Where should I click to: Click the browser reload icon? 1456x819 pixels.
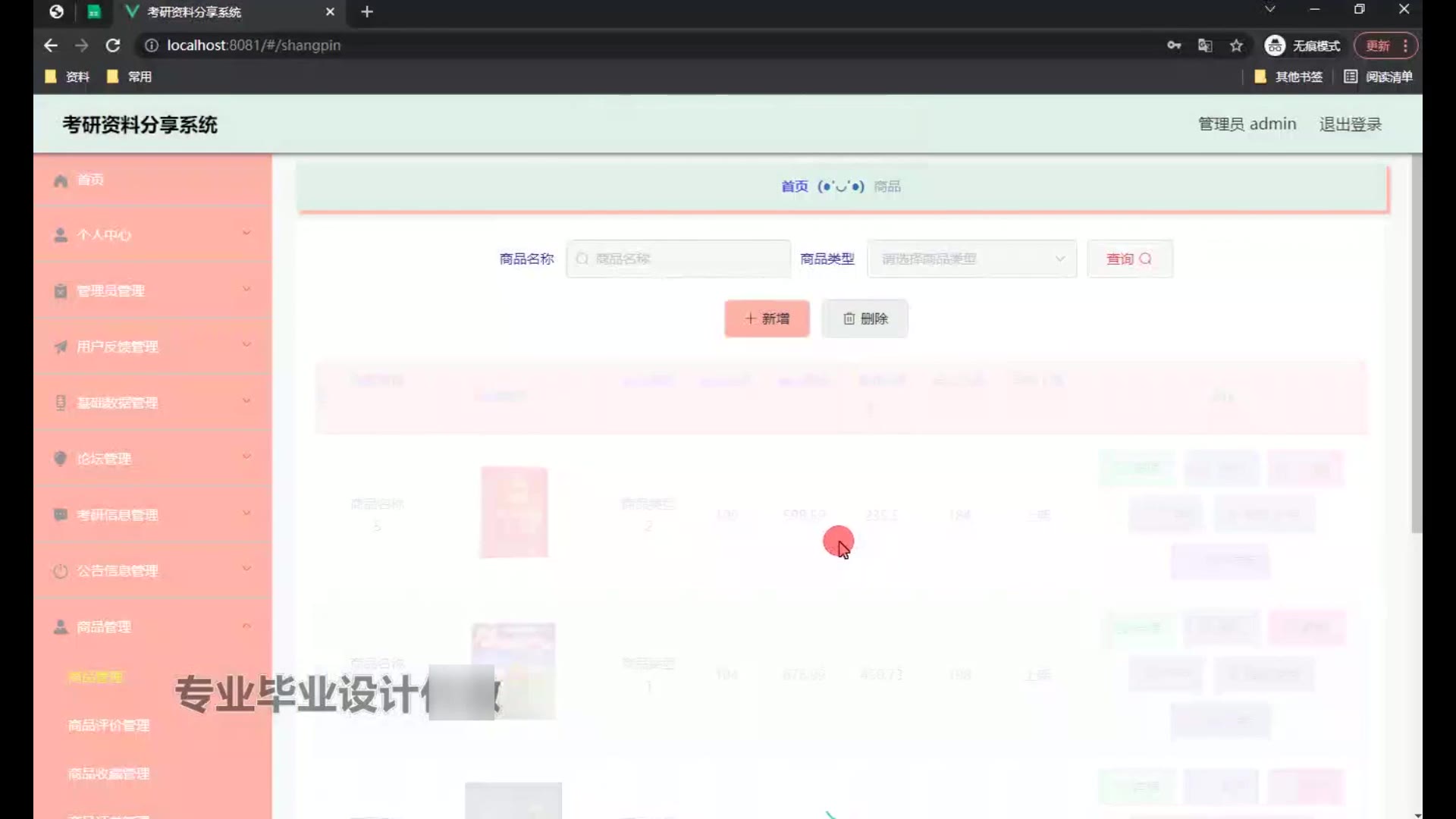(x=113, y=45)
